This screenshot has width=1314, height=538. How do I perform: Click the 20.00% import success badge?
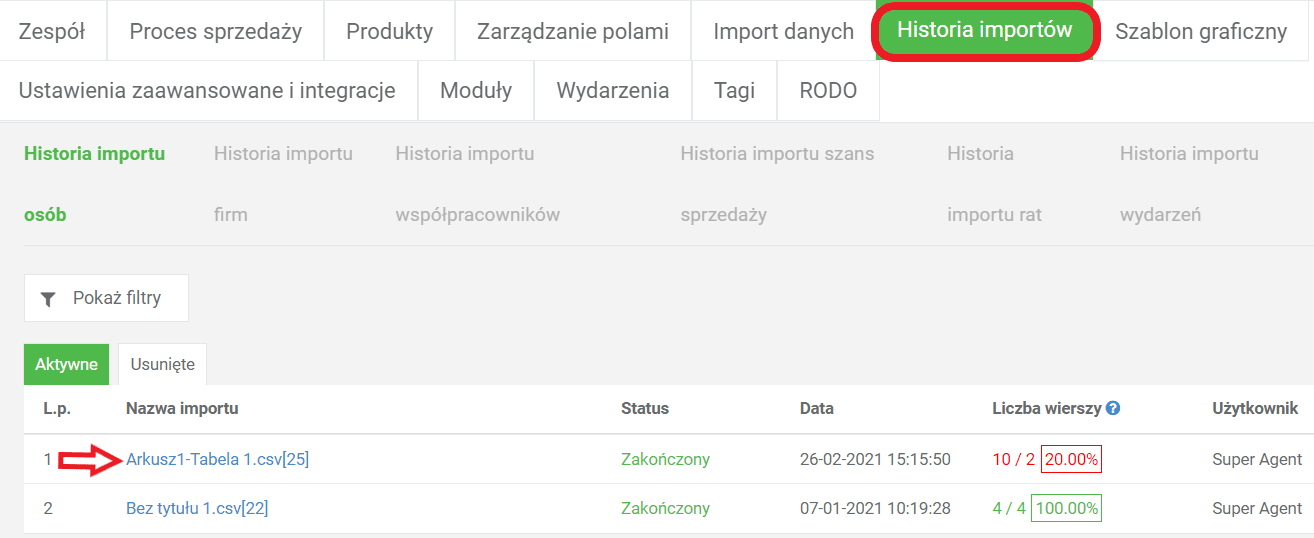1071,460
